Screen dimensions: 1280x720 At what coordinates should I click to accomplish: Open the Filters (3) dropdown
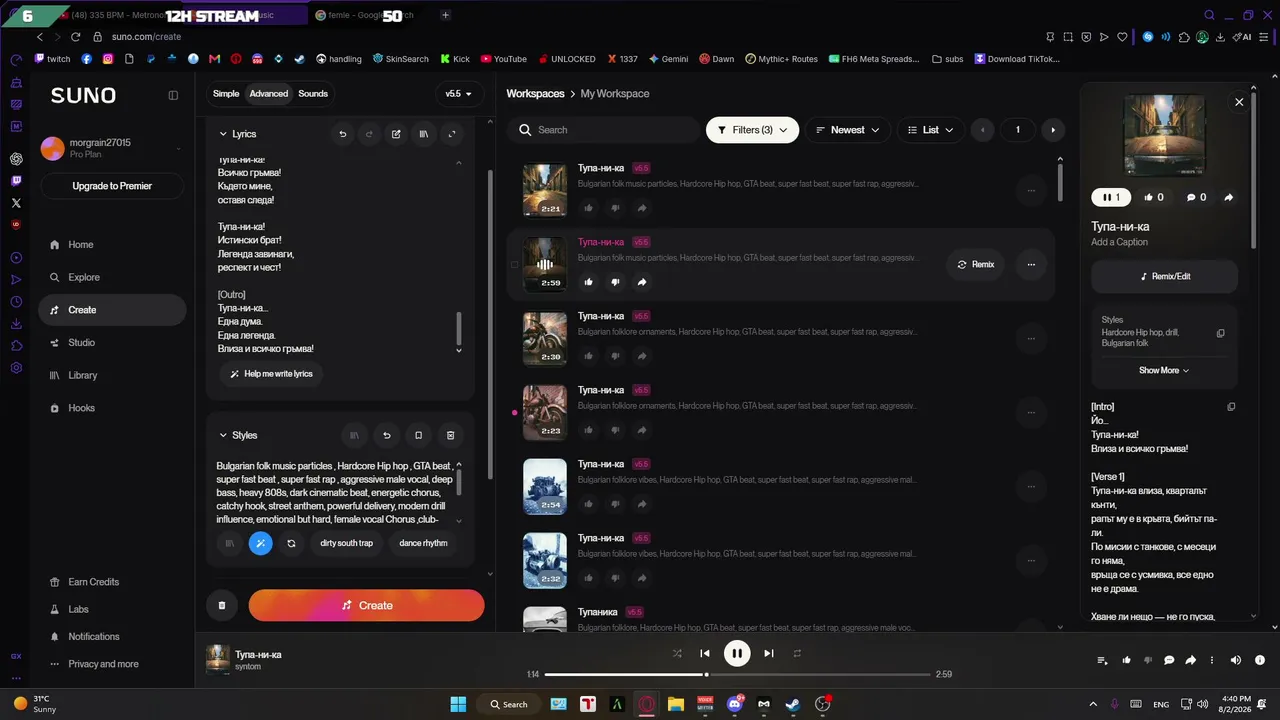click(x=752, y=130)
